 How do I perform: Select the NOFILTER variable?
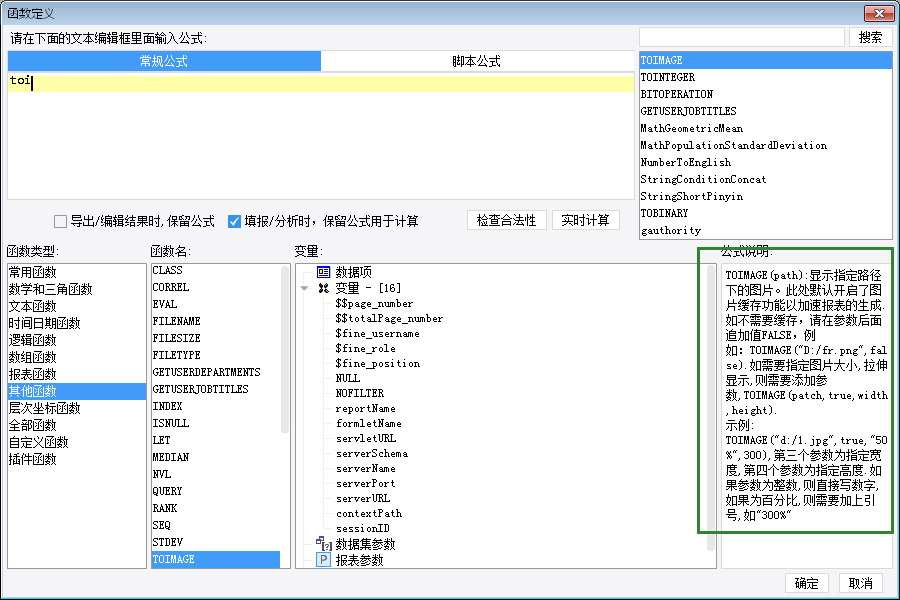[x=360, y=393]
